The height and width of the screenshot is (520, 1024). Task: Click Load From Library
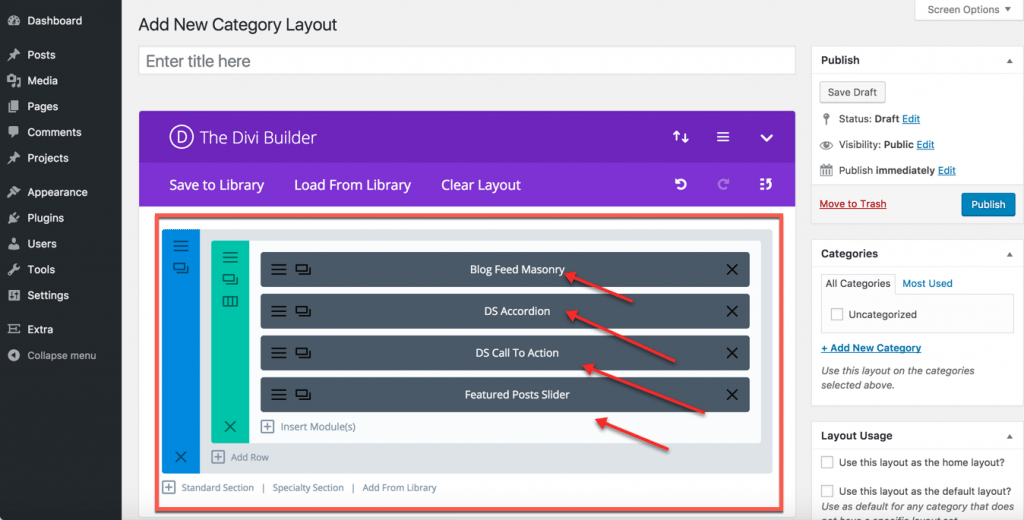coord(353,185)
